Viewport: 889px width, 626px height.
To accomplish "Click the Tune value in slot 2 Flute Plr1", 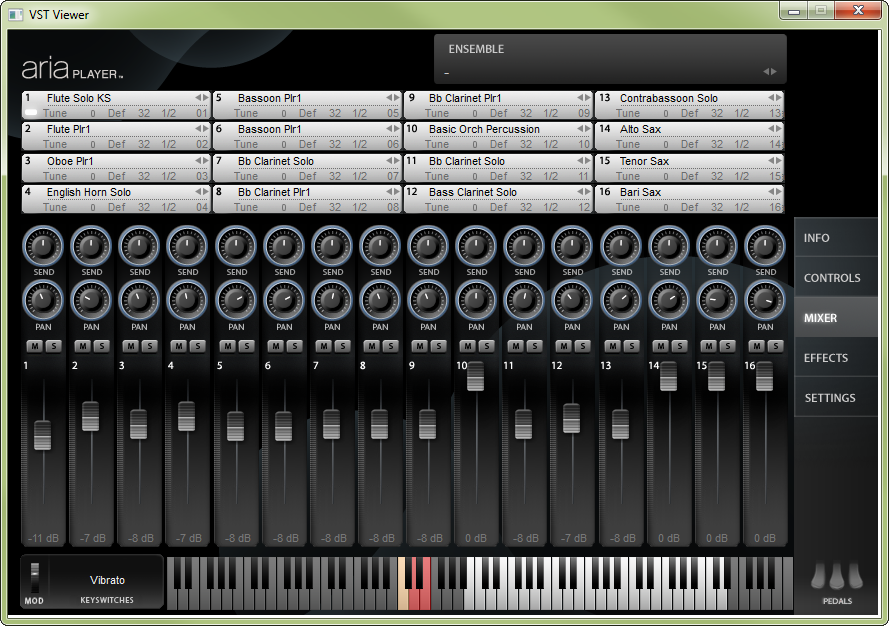I will [93, 145].
